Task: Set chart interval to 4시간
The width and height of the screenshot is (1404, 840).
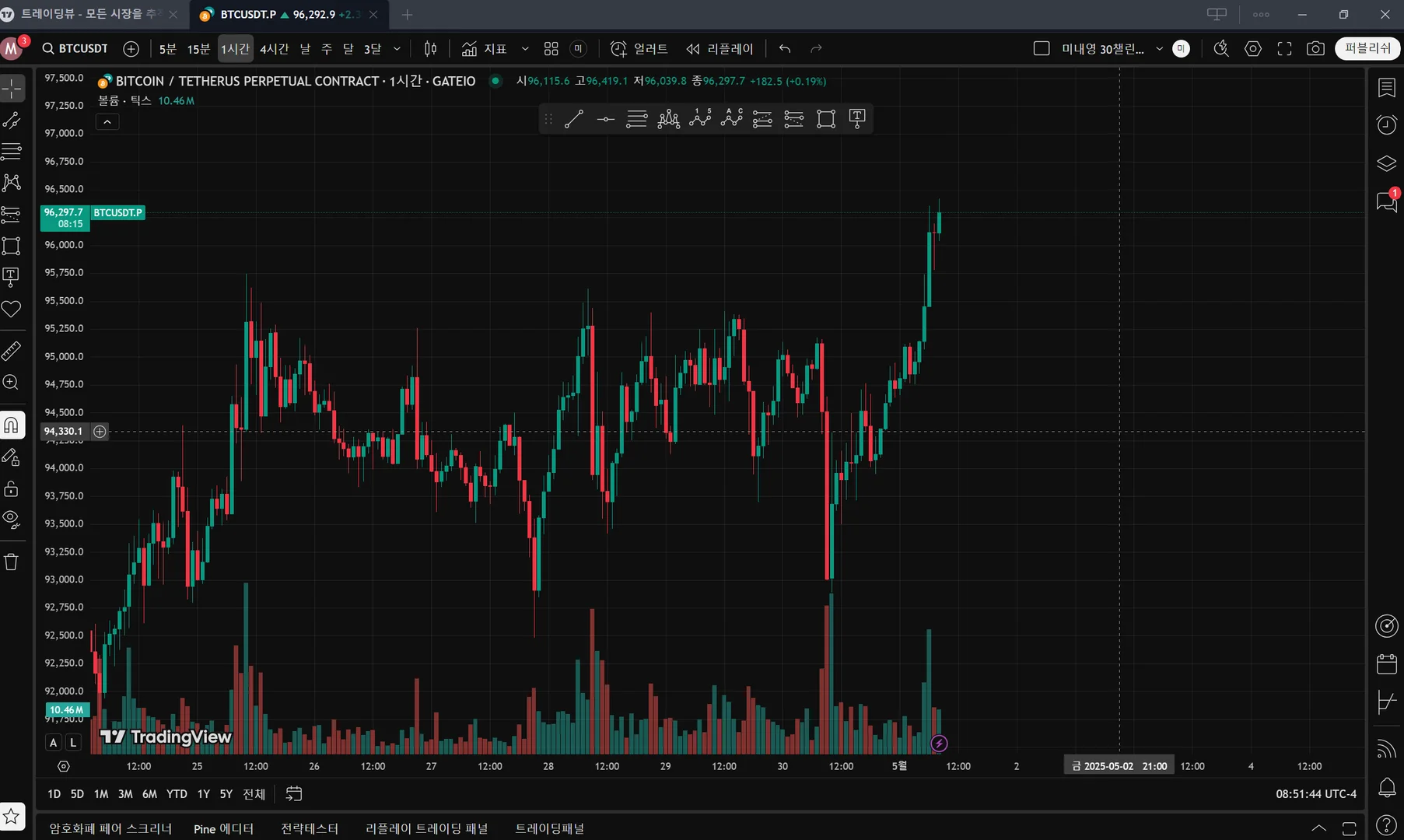Action: (275, 49)
